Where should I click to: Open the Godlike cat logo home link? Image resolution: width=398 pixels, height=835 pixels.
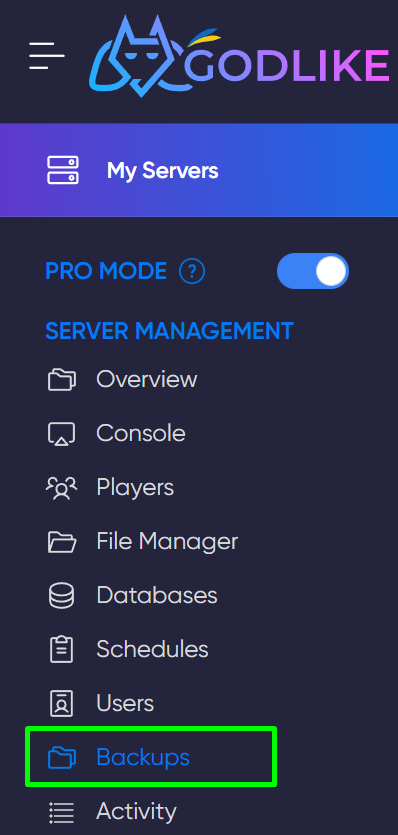coord(142,56)
